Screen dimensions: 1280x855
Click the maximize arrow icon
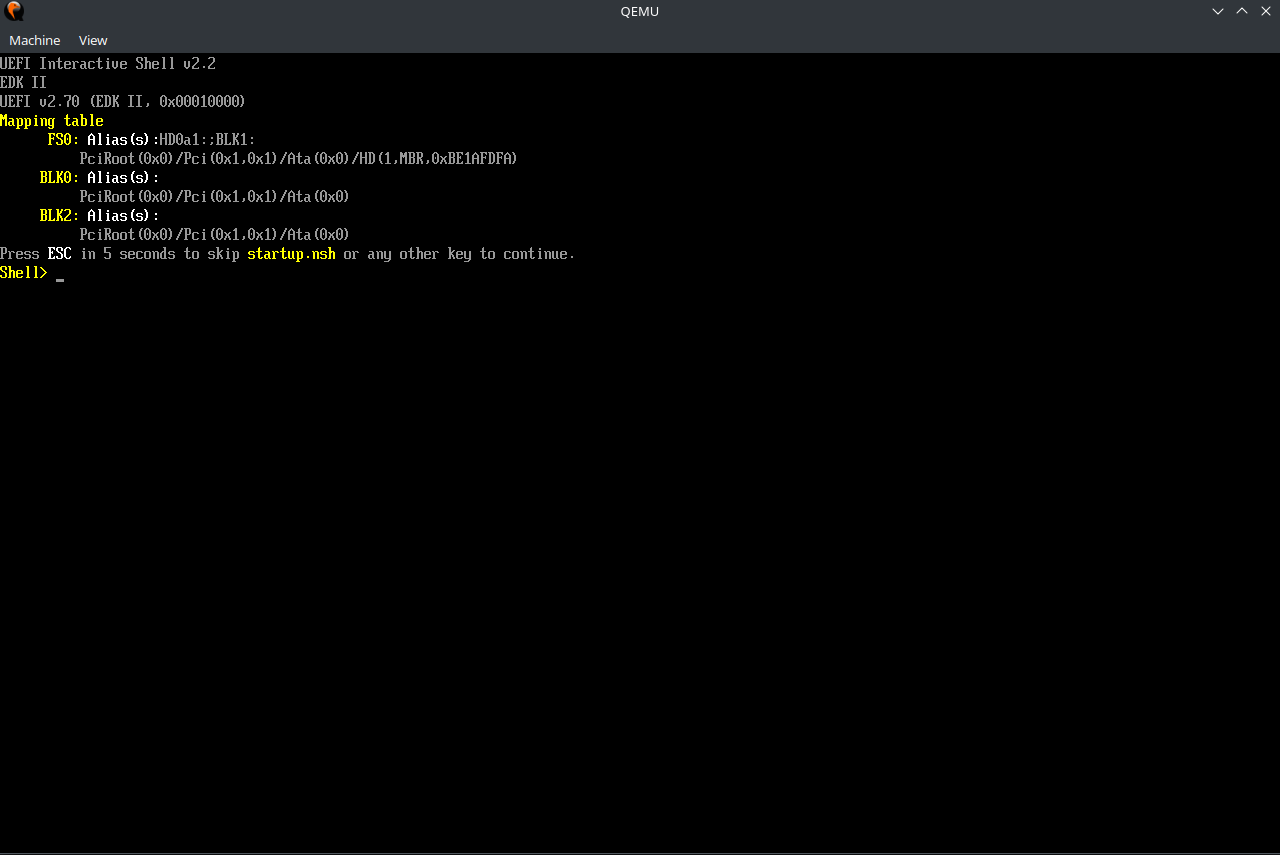1241,11
